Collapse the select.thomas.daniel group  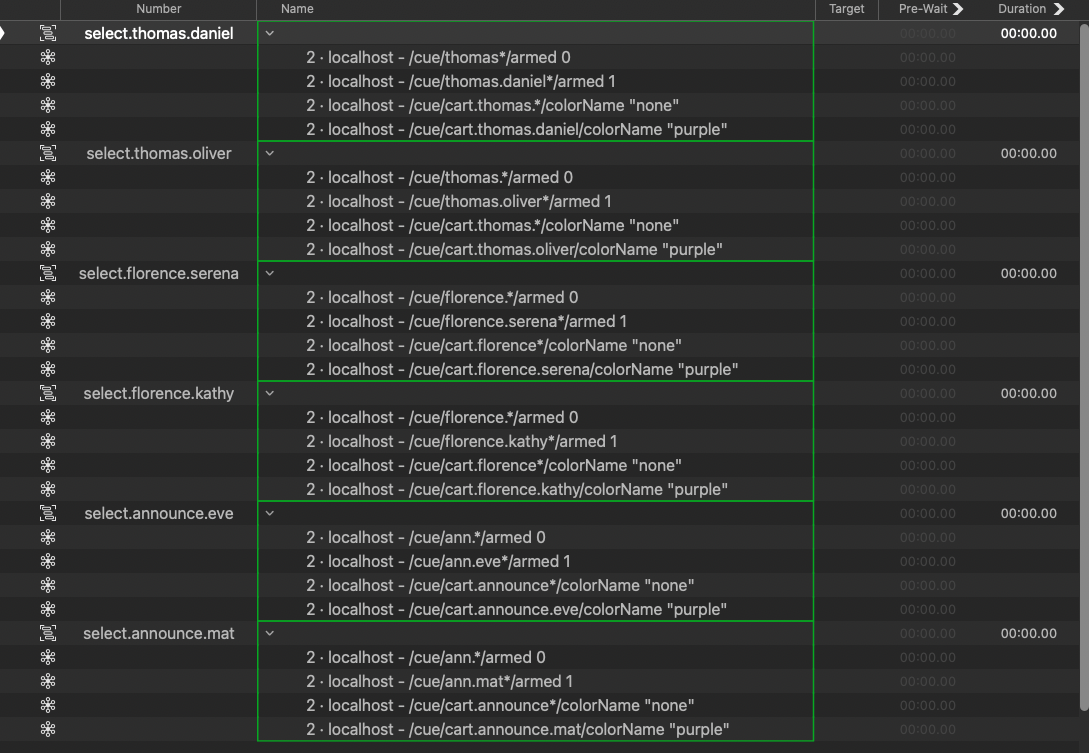[269, 33]
